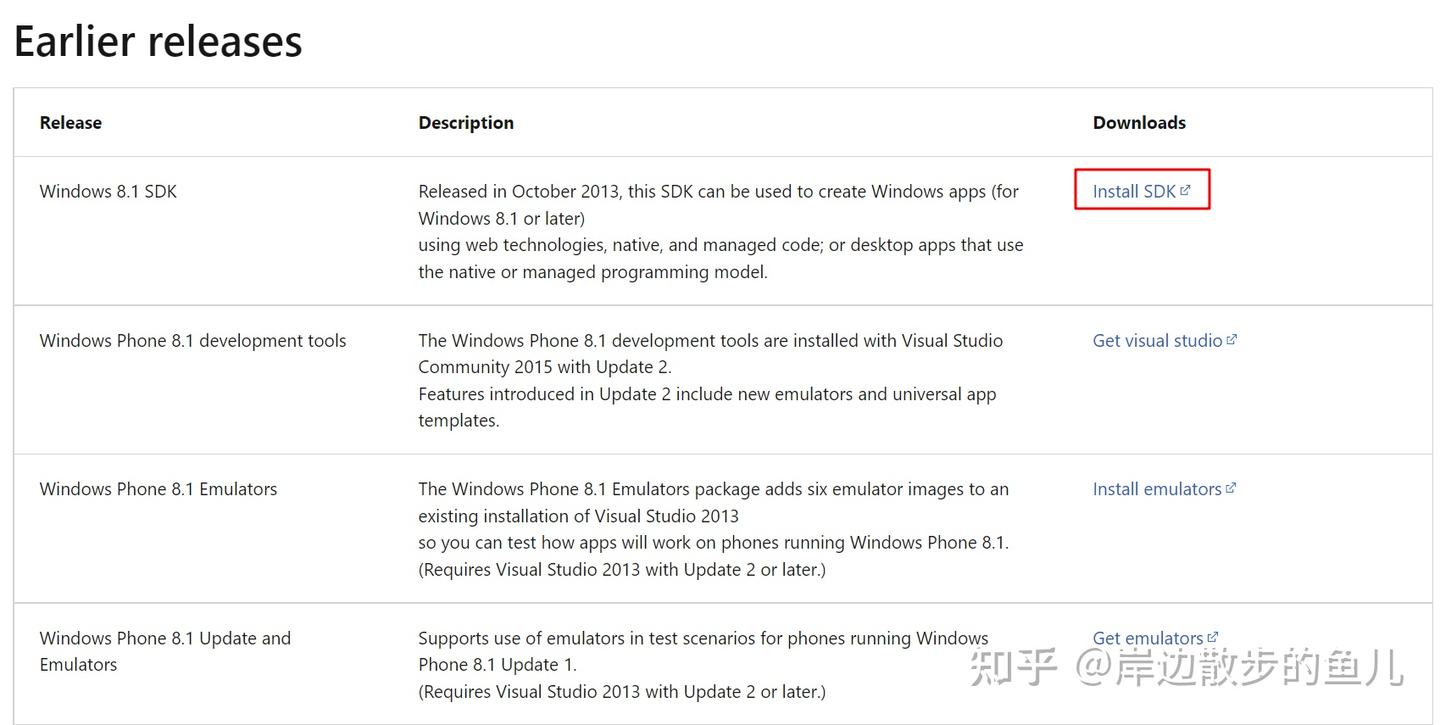Screen dimensions: 1440x725
Task: Select Windows Phone 8.1 development tools cell
Action: [x=193, y=340]
